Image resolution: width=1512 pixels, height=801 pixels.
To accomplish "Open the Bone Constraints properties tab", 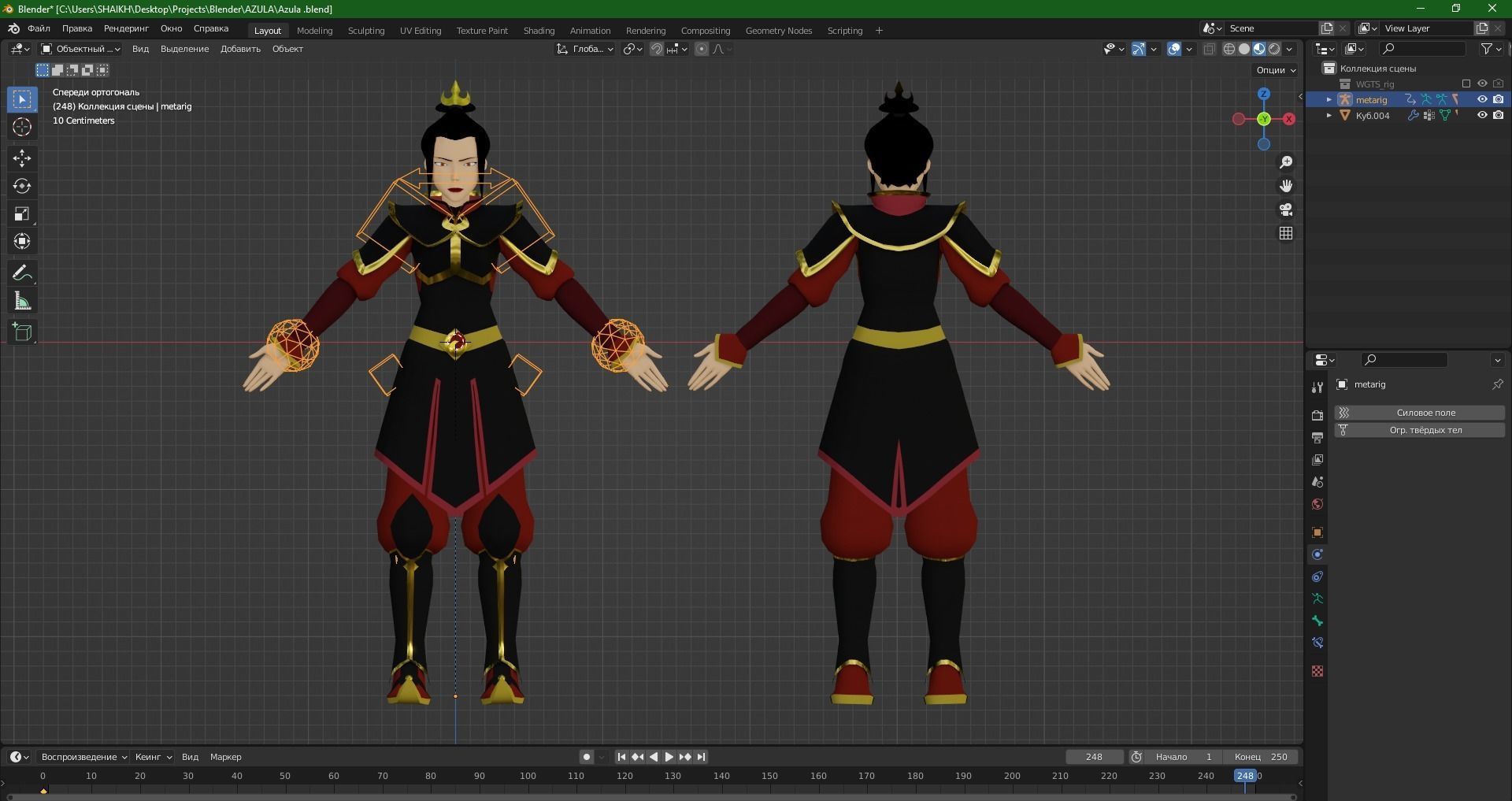I will [1317, 643].
